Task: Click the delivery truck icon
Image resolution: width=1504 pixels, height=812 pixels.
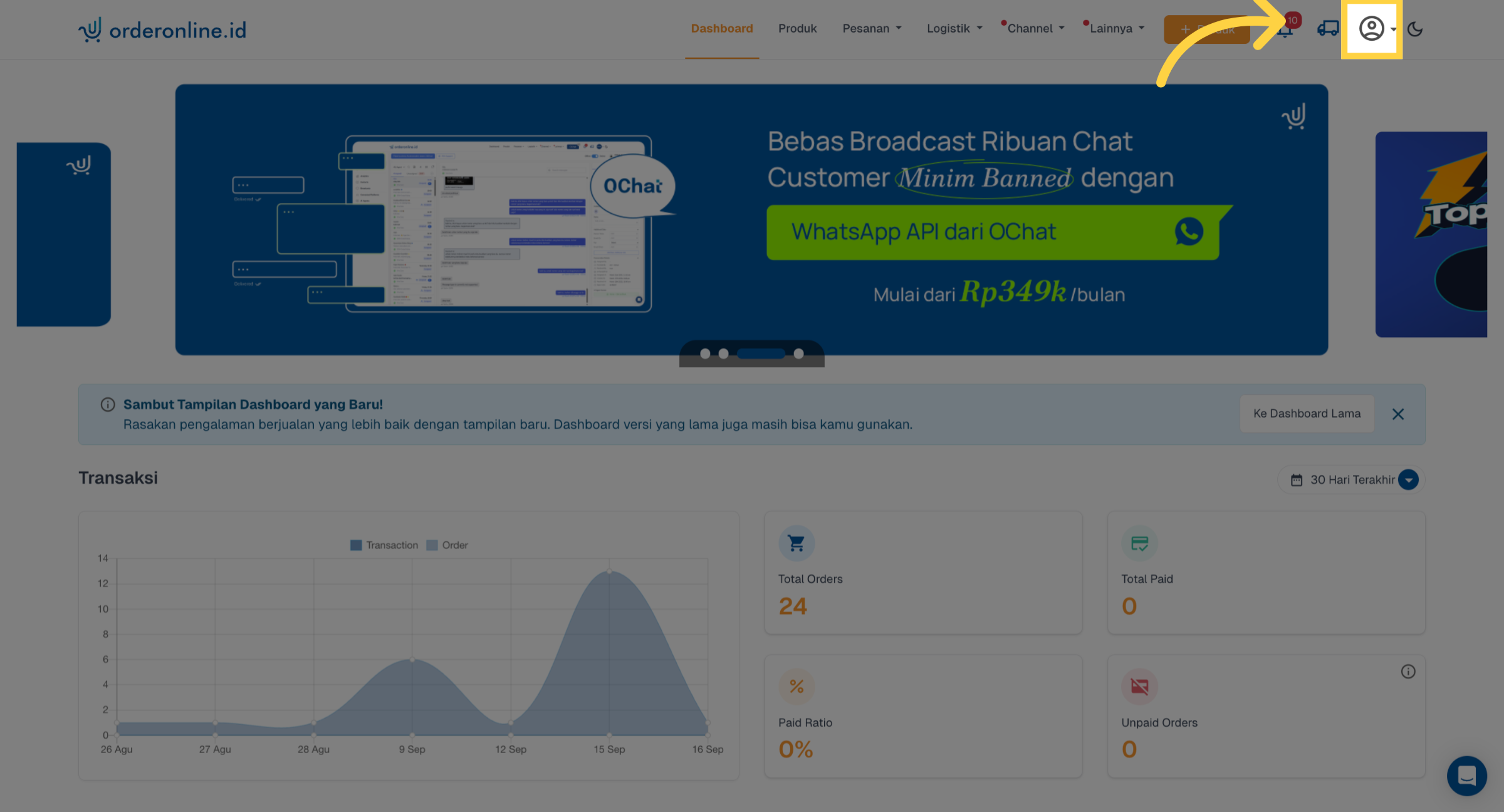Action: [1327, 29]
